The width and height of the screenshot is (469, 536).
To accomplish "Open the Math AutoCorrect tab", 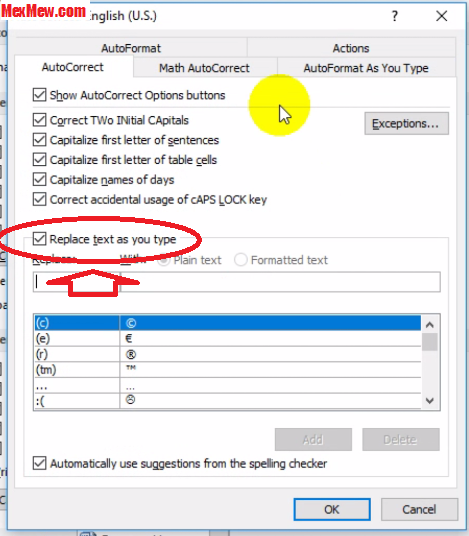I will click(x=204, y=68).
